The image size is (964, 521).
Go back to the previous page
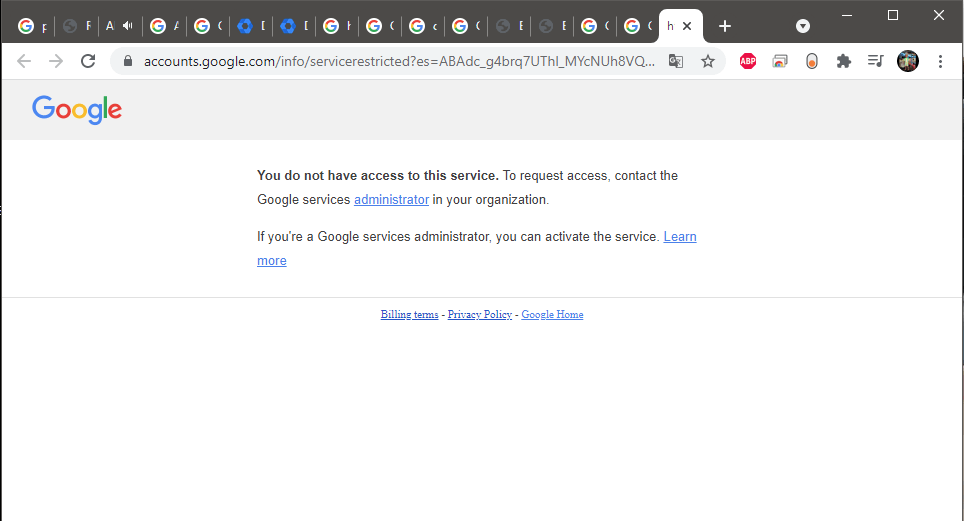tap(24, 61)
